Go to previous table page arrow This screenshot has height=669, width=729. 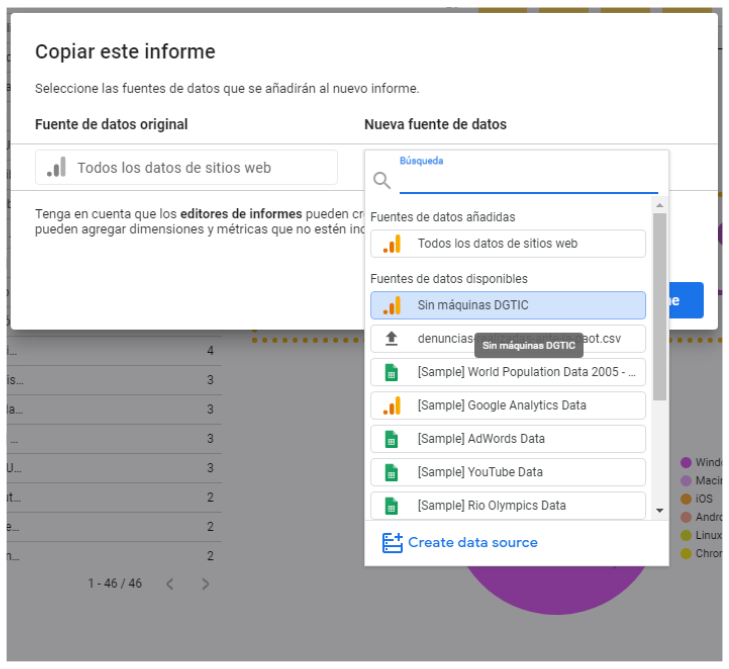[x=170, y=584]
